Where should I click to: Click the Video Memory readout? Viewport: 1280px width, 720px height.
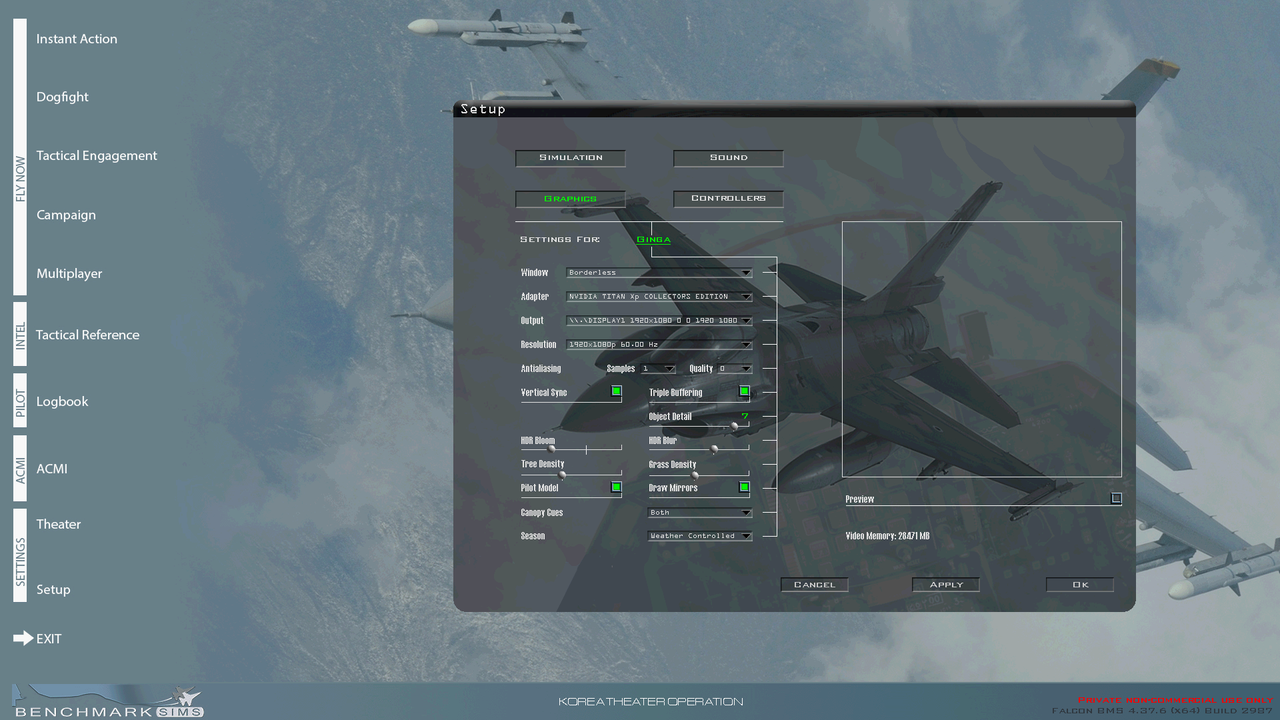tap(888, 537)
